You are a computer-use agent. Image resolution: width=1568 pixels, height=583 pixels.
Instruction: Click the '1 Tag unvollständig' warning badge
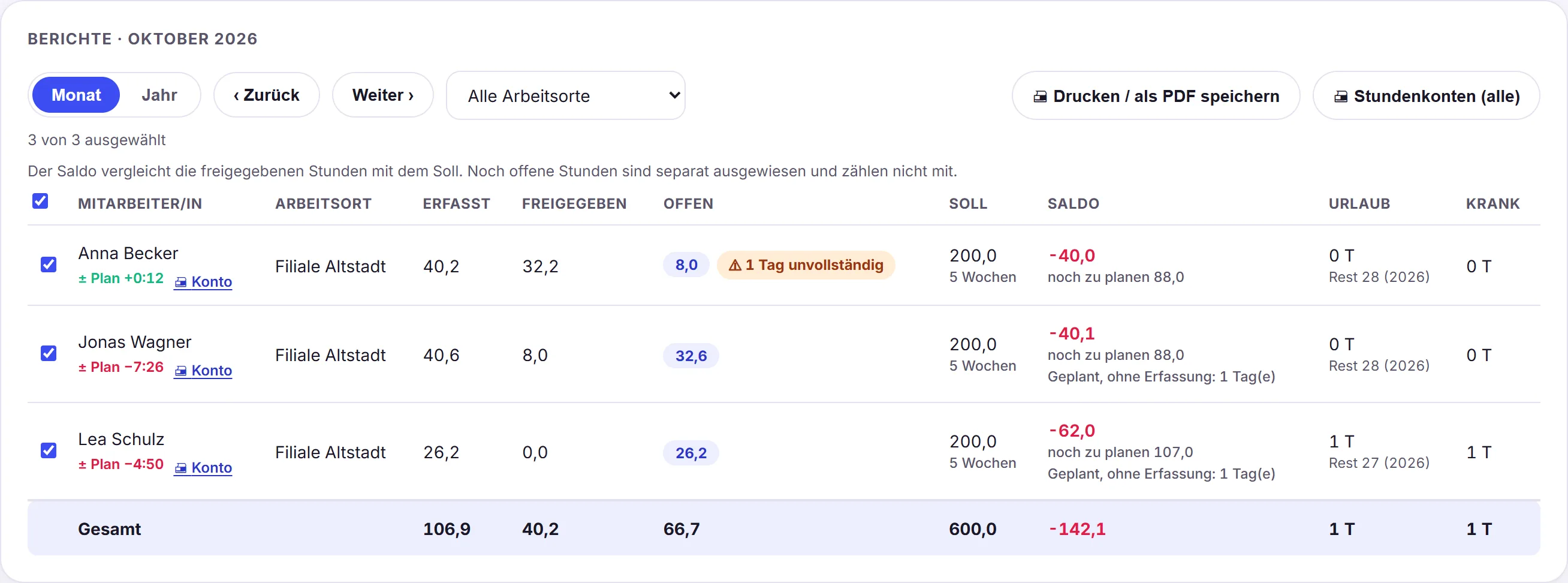tap(806, 265)
